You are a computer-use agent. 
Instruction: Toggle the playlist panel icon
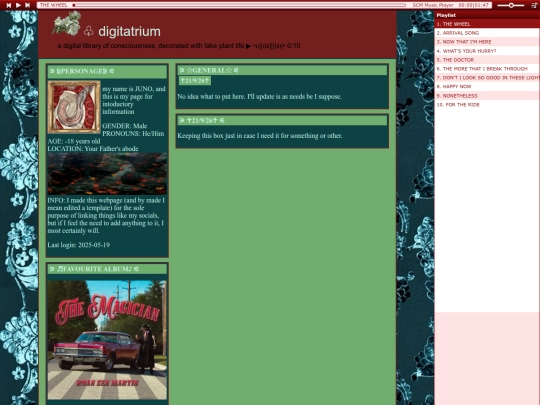[x=534, y=5]
